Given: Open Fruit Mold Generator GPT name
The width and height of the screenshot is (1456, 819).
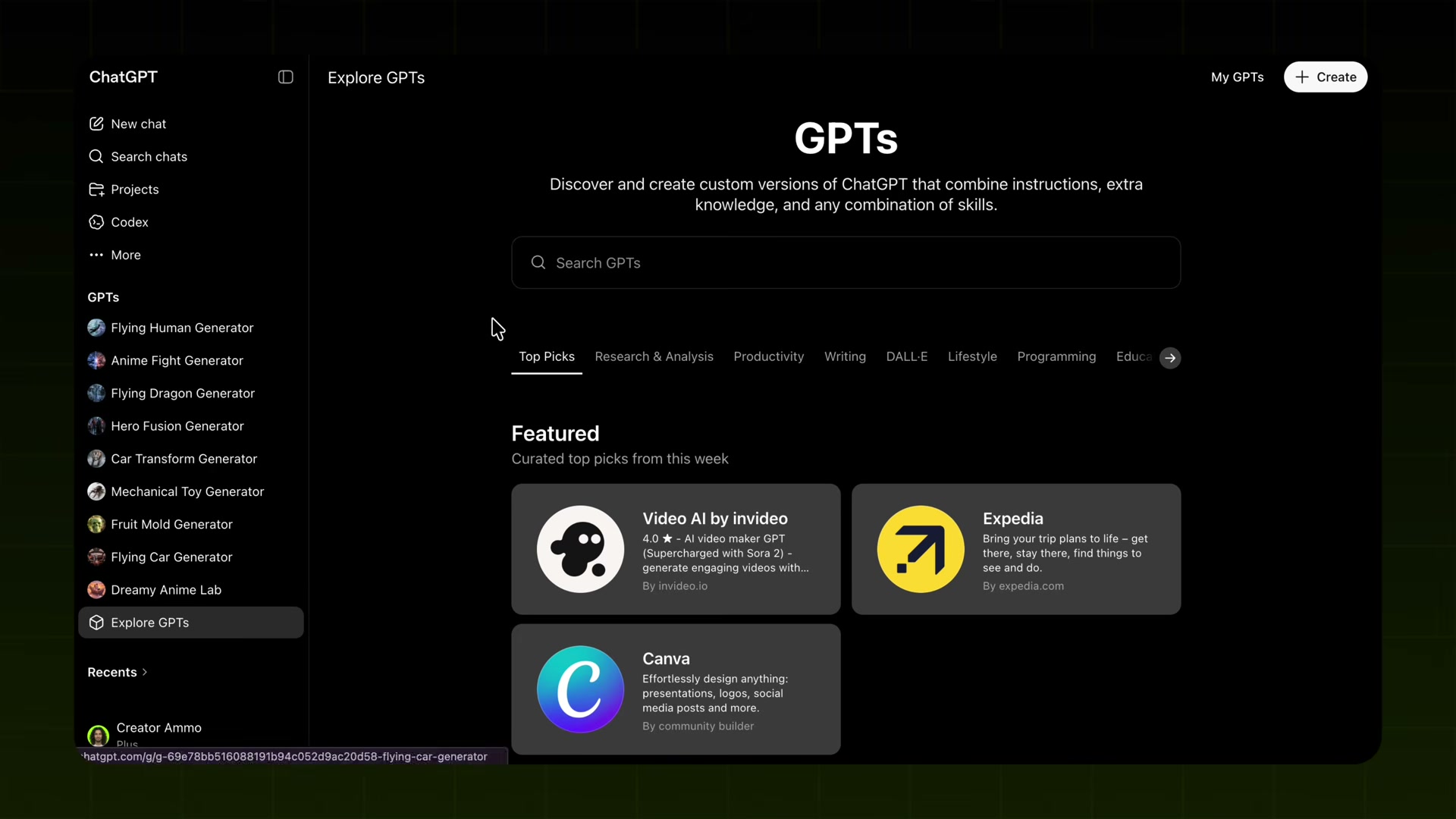Looking at the screenshot, I should point(171,524).
